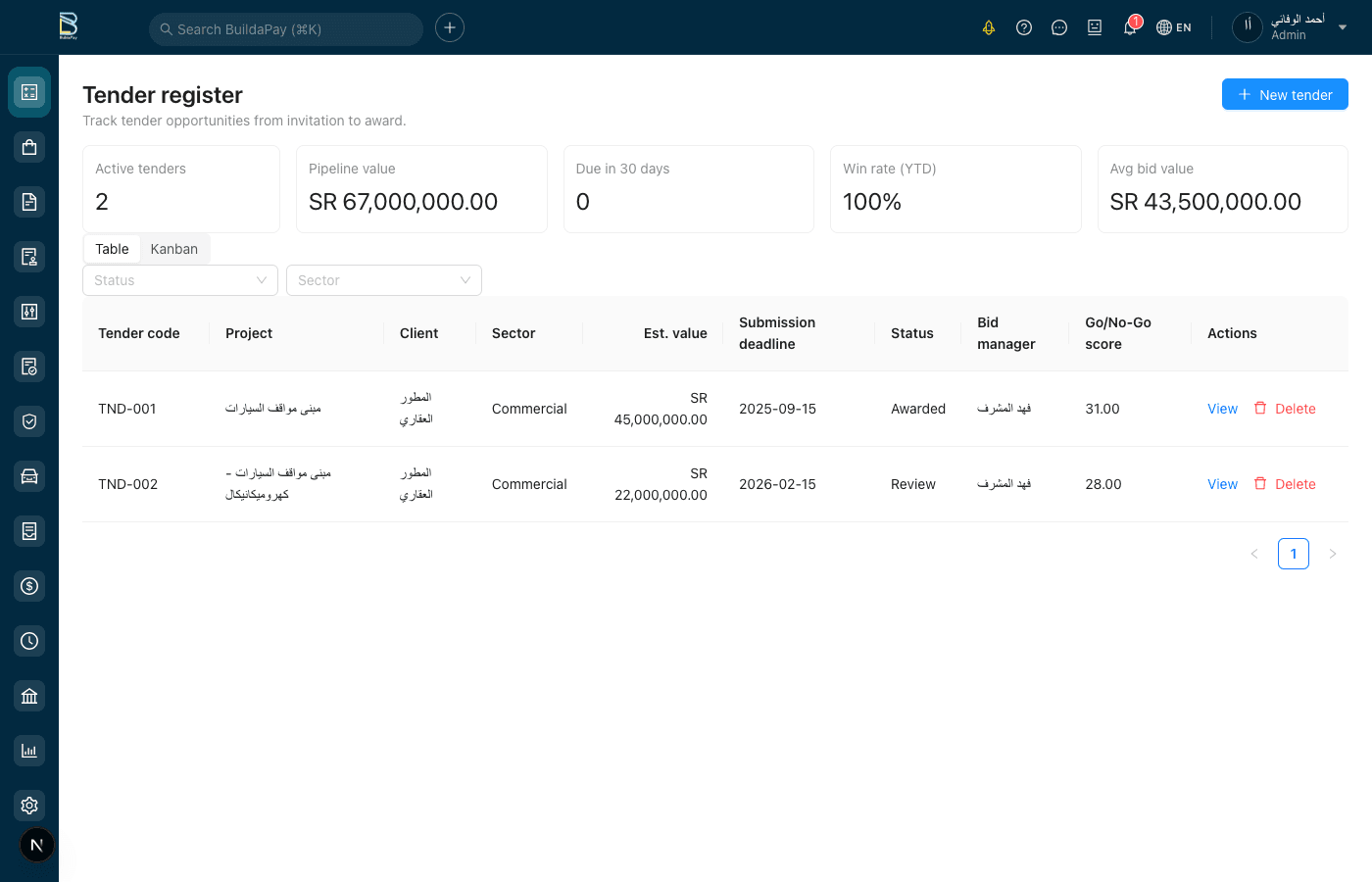The width and height of the screenshot is (1372, 882).
Task: Focus the Search BuildaPay field
Action: click(286, 29)
